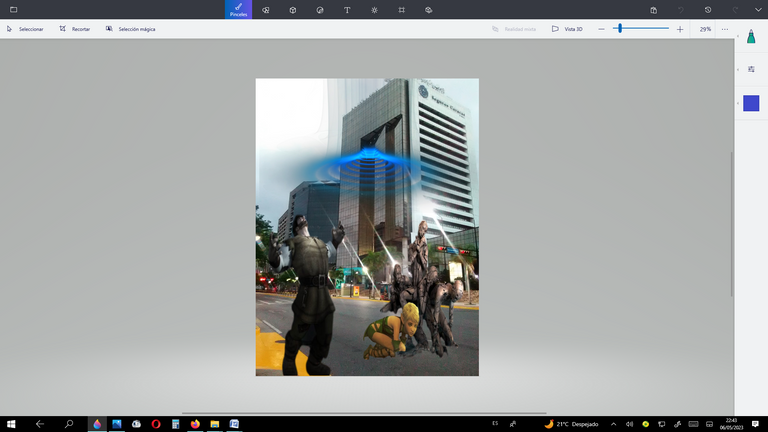The image size is (768, 432).
Task: Click the vertical canvas scrollbar
Action: tap(732, 224)
